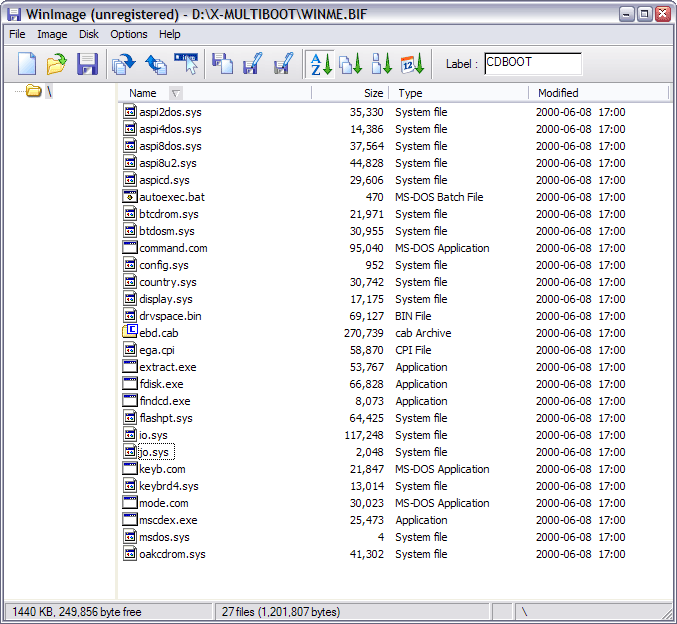
Task: Select the ebd.cab archive icon
Action: 130,332
